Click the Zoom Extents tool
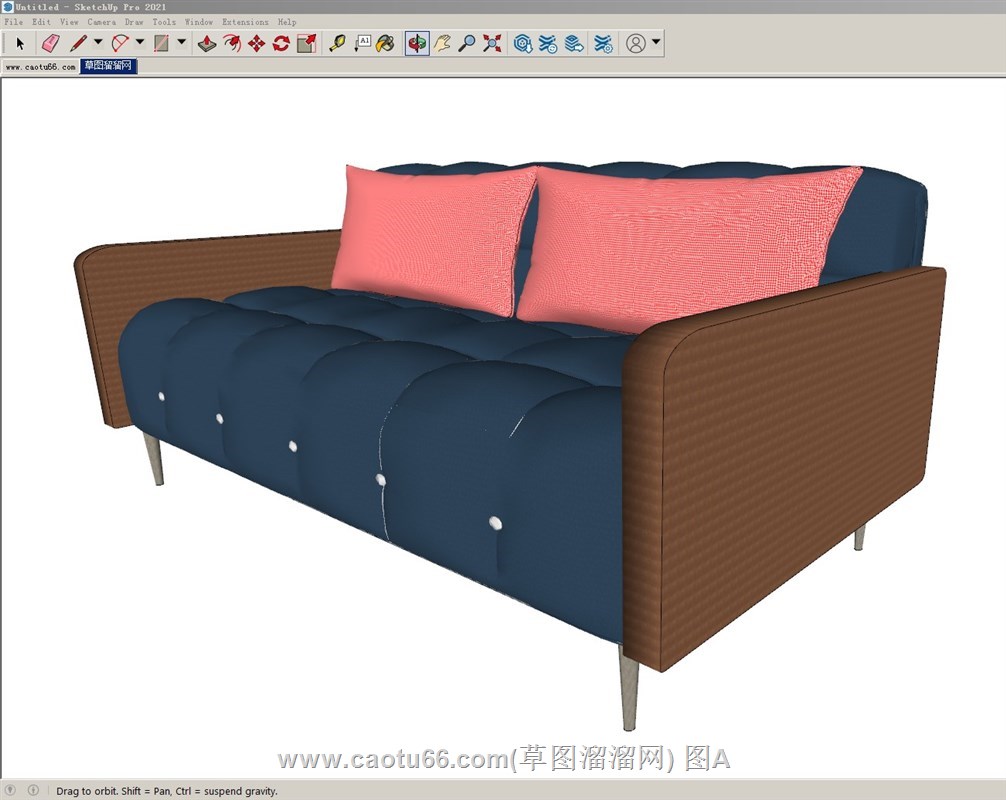1006x800 pixels. (x=492, y=43)
